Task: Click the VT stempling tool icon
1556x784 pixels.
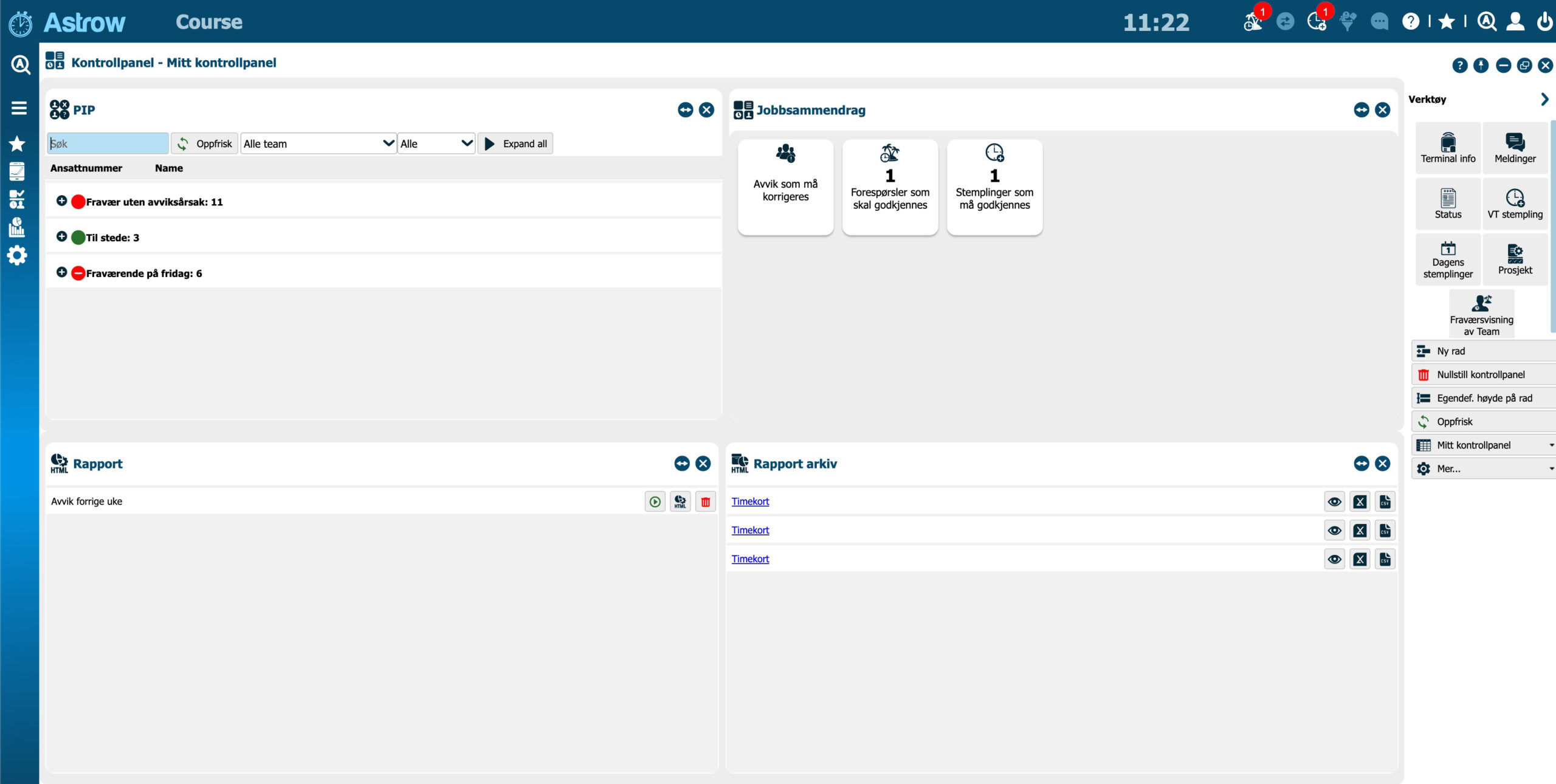Action: point(1514,198)
